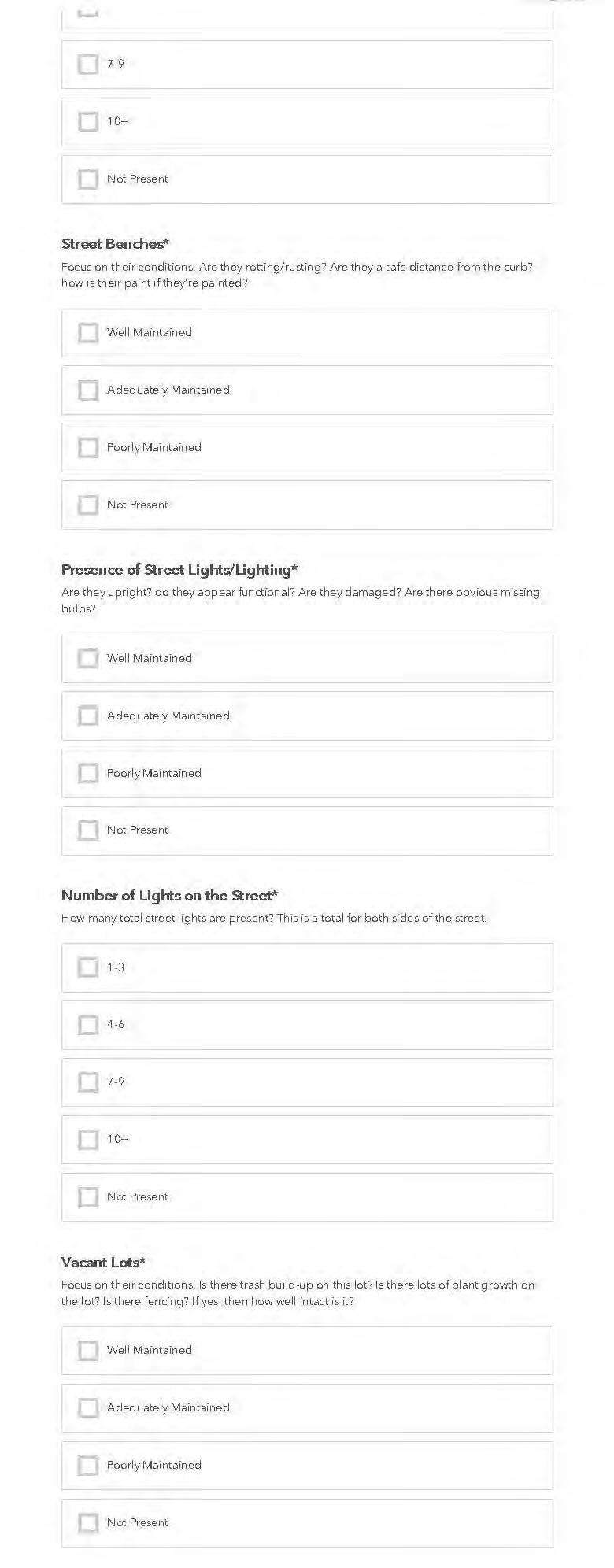Check Well Maintained for Street Lights/Lighting
The image size is (614, 1568).
(88, 658)
